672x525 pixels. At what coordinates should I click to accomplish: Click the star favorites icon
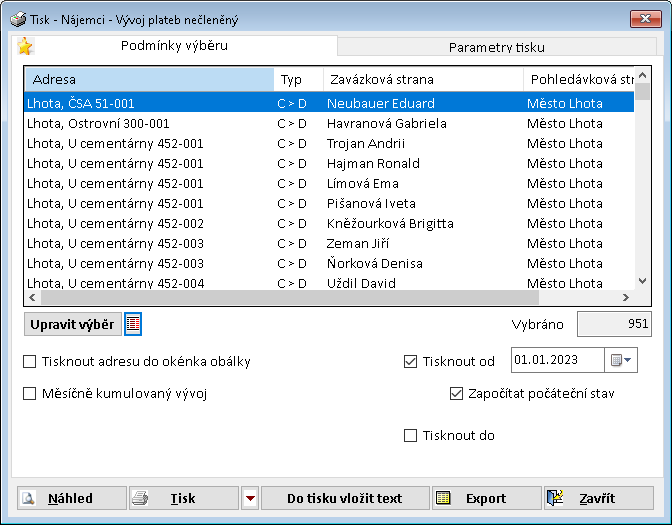tap(25, 46)
